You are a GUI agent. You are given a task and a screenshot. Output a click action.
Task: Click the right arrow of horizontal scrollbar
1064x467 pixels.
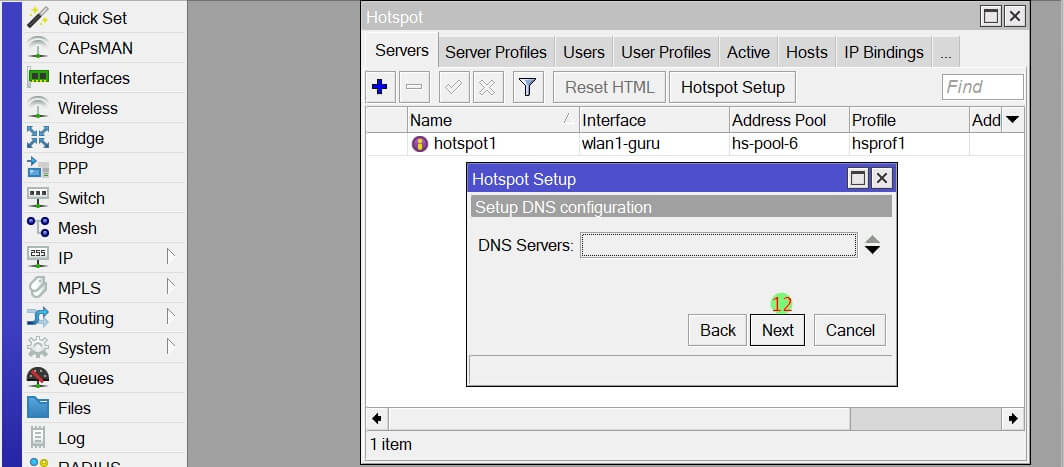(x=1013, y=419)
